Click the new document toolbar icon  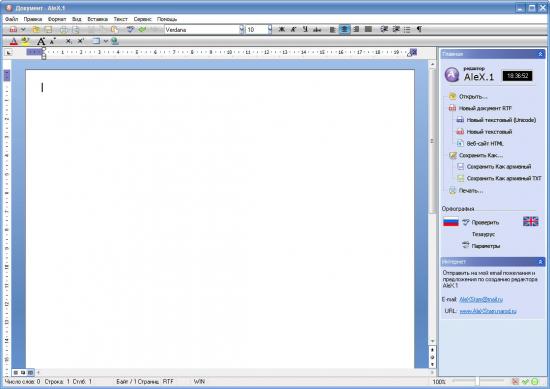coord(13,30)
